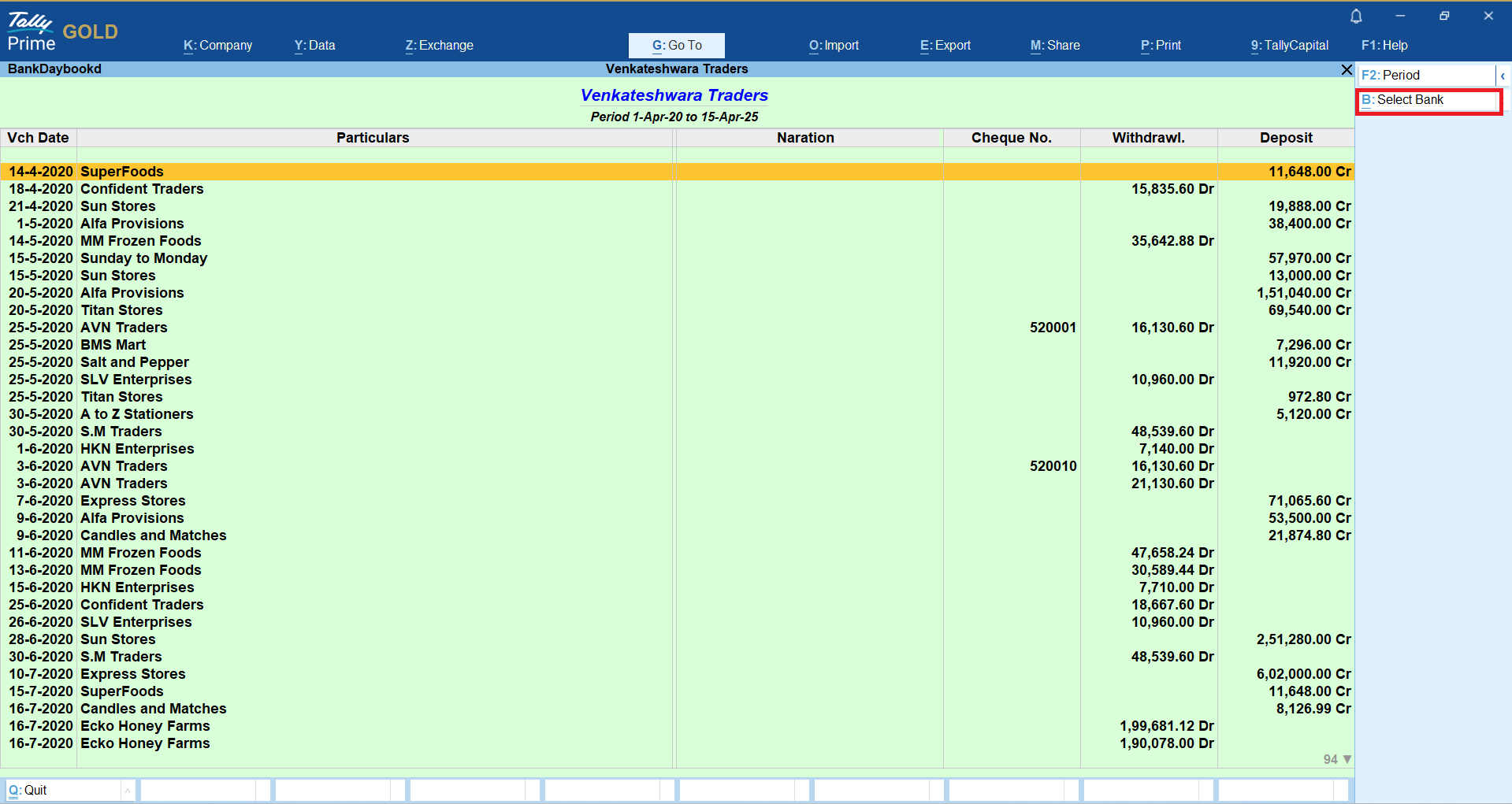The height and width of the screenshot is (804, 1512).
Task: Open the Print menu
Action: click(1161, 46)
